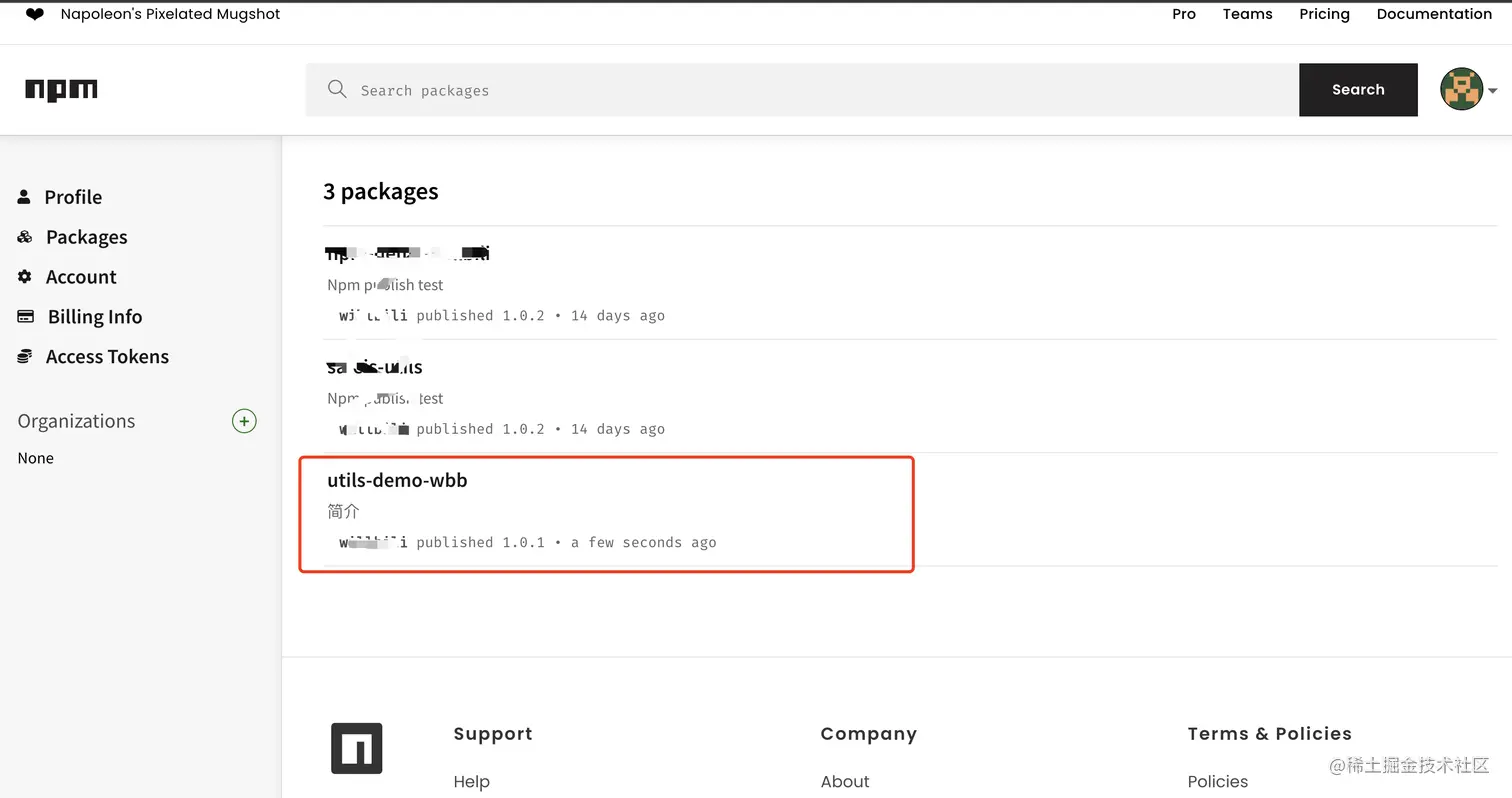The width and height of the screenshot is (1512, 798).
Task: Open the Account sidebar item
Action: click(x=81, y=277)
